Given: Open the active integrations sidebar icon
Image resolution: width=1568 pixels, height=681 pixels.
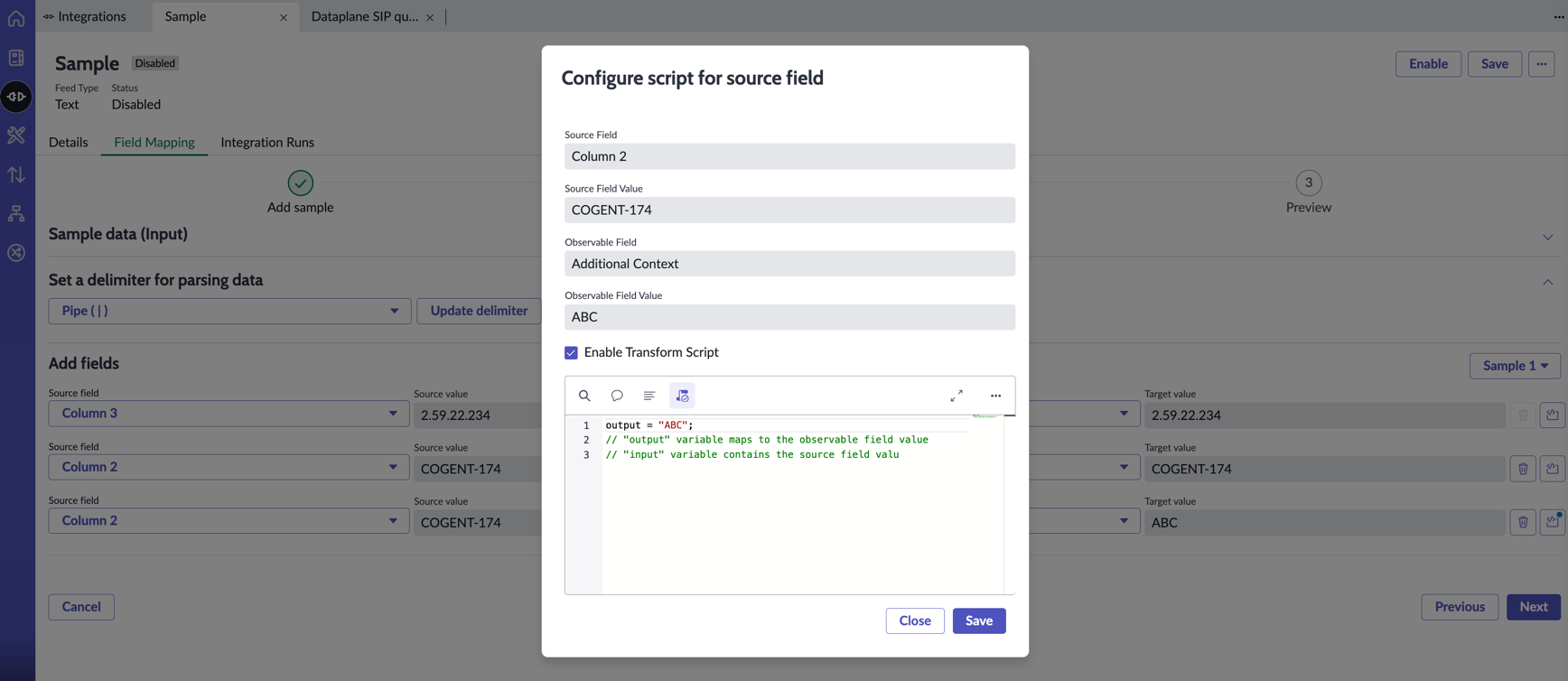Looking at the screenshot, I should (x=16, y=97).
